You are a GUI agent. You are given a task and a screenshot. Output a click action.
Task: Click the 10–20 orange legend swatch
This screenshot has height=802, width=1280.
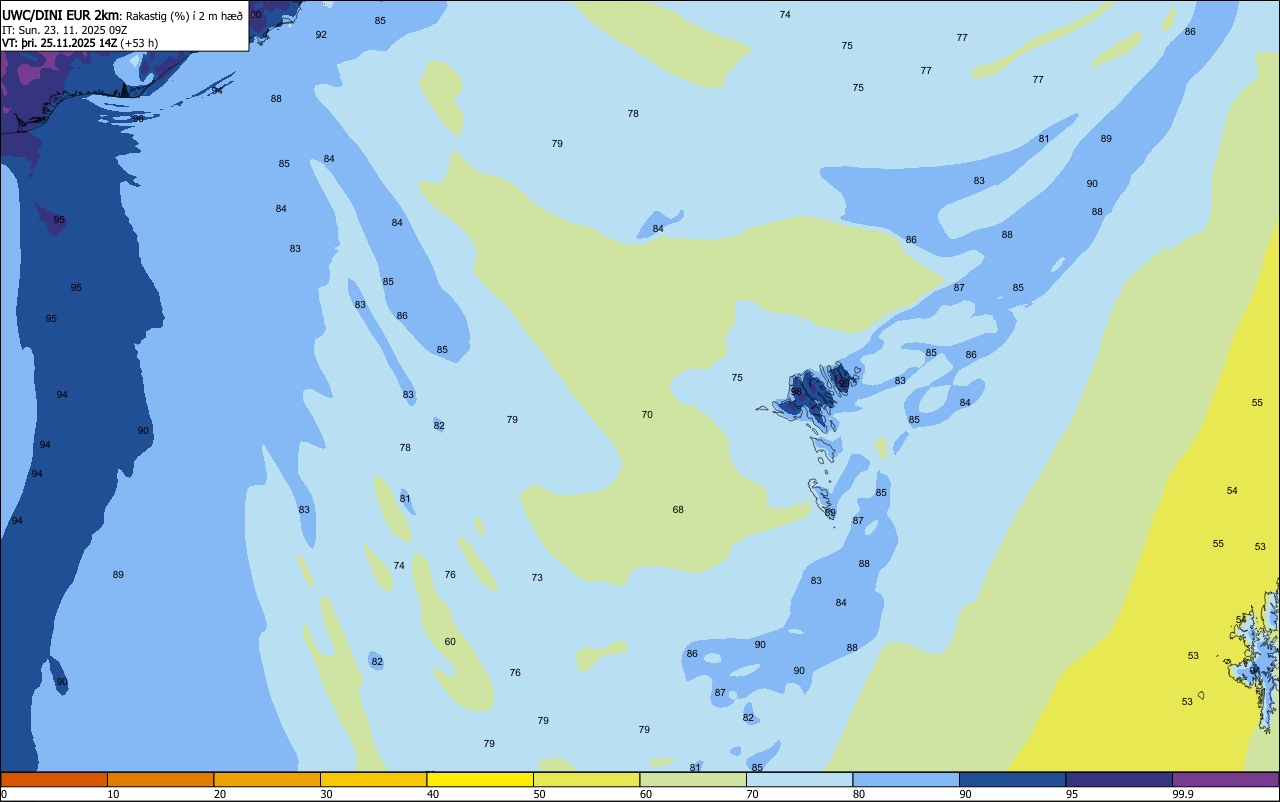pos(160,779)
